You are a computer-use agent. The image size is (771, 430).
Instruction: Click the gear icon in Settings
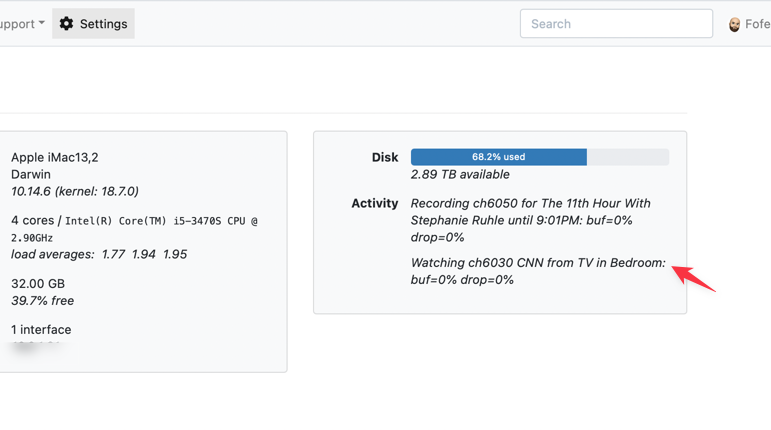(67, 24)
